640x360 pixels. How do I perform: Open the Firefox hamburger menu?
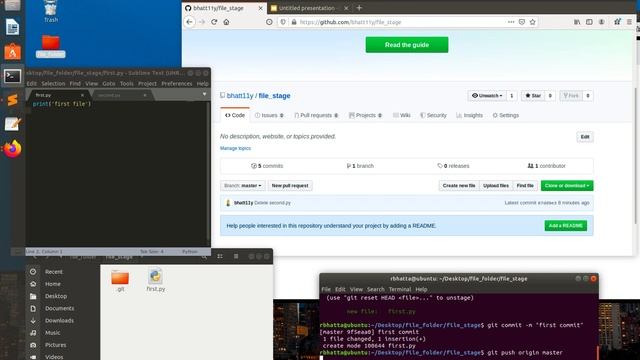click(629, 22)
